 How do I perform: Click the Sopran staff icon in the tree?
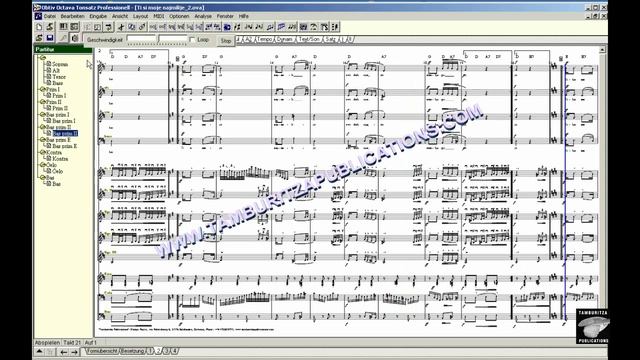(48, 64)
